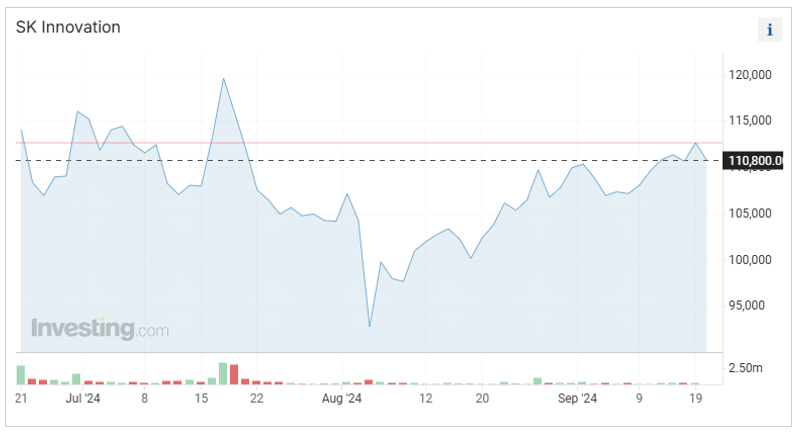Select the 22 date label on the time axis

point(257,398)
